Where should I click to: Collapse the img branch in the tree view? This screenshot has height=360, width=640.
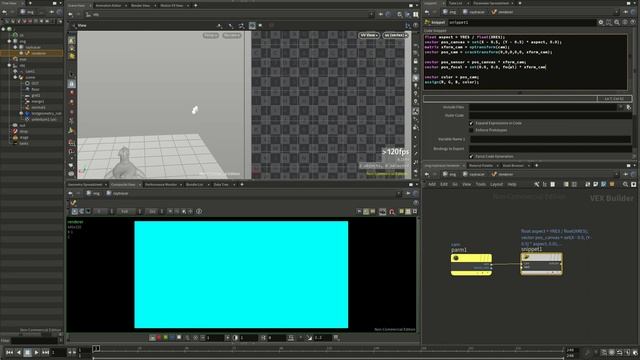[x=9, y=41]
